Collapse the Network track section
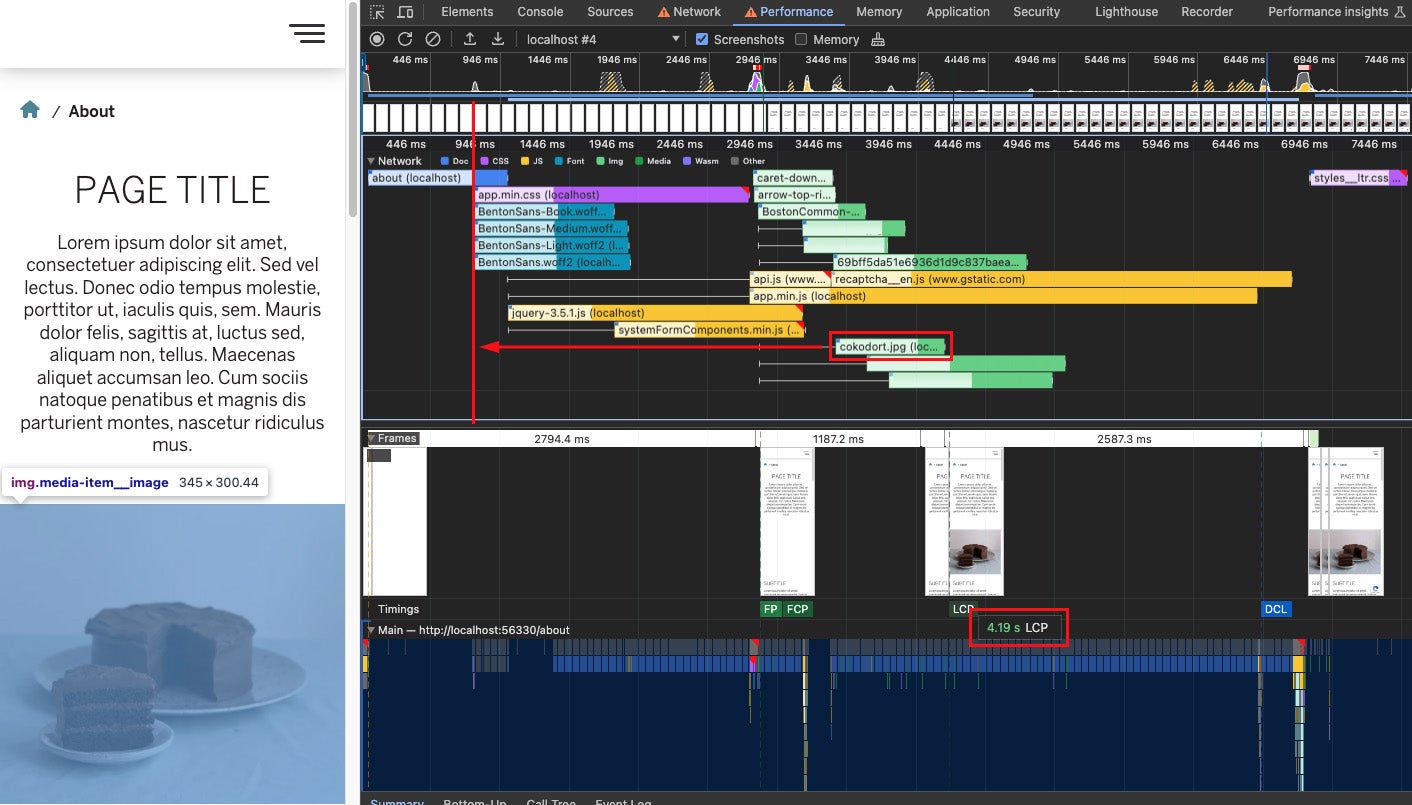 pyautogui.click(x=372, y=161)
